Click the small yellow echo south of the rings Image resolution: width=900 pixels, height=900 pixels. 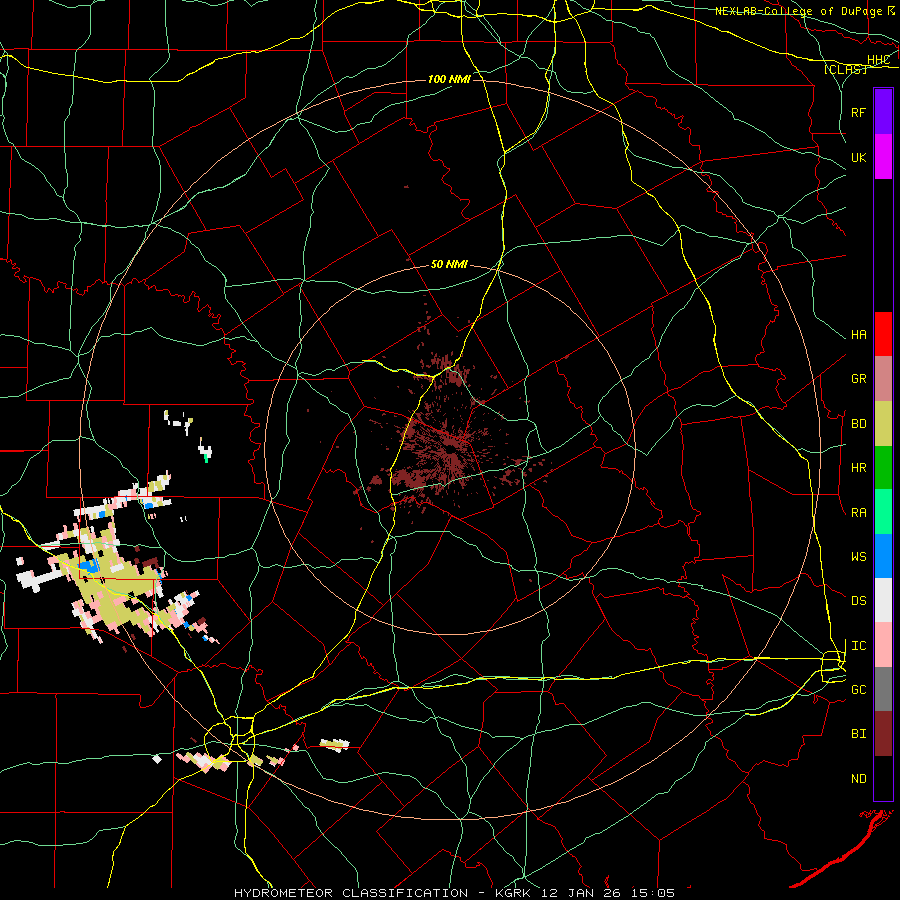335,745
